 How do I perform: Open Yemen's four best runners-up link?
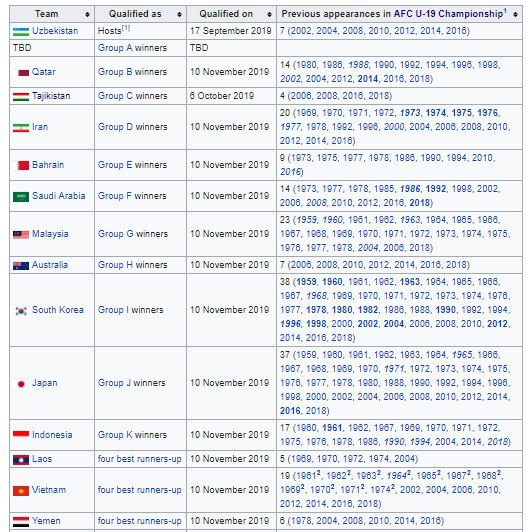coord(139,521)
